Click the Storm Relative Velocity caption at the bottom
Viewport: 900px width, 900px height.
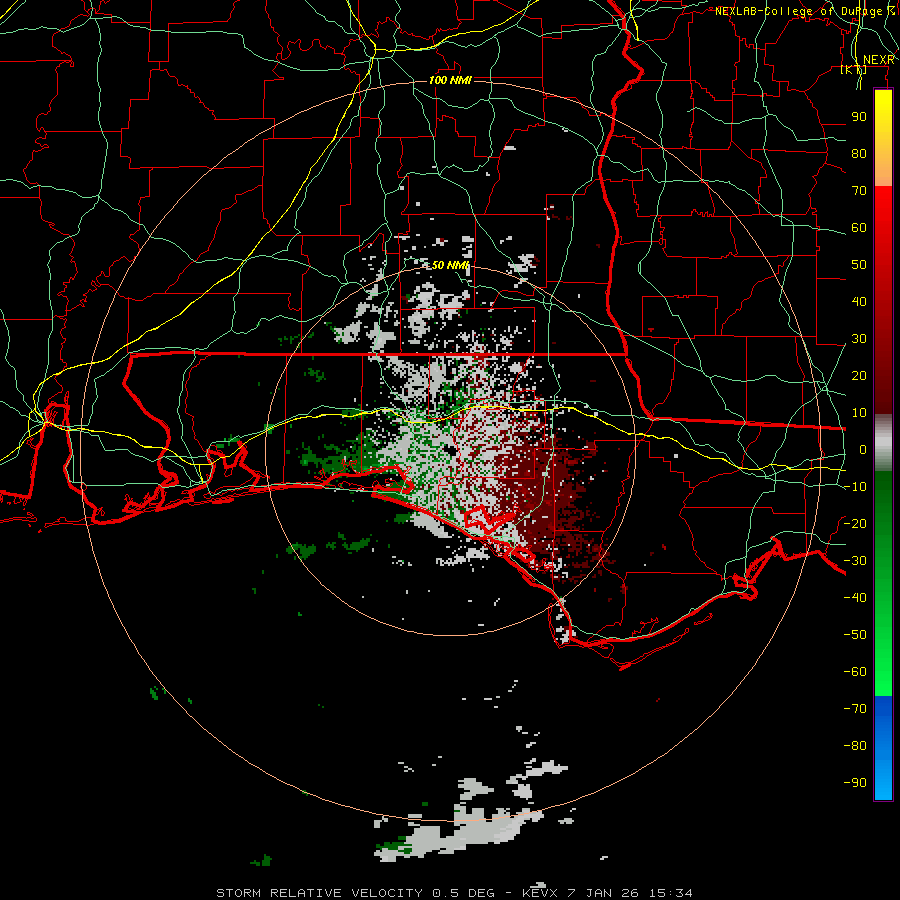(454, 893)
